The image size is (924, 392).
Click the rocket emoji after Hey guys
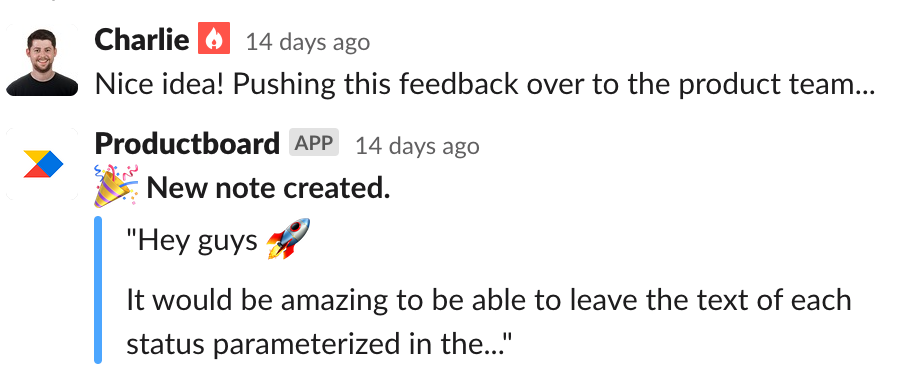[289, 239]
